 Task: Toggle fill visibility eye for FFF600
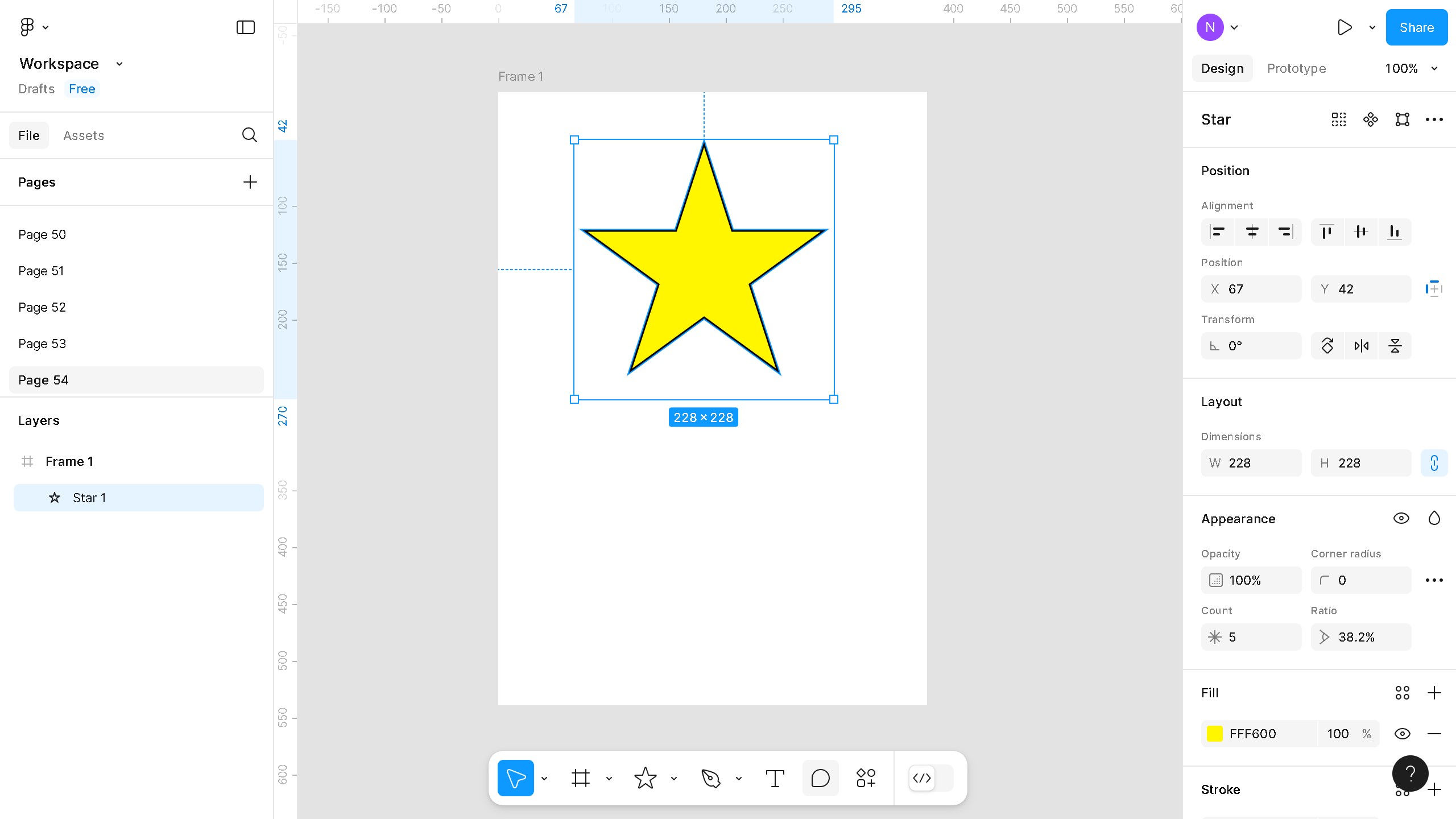1402,734
